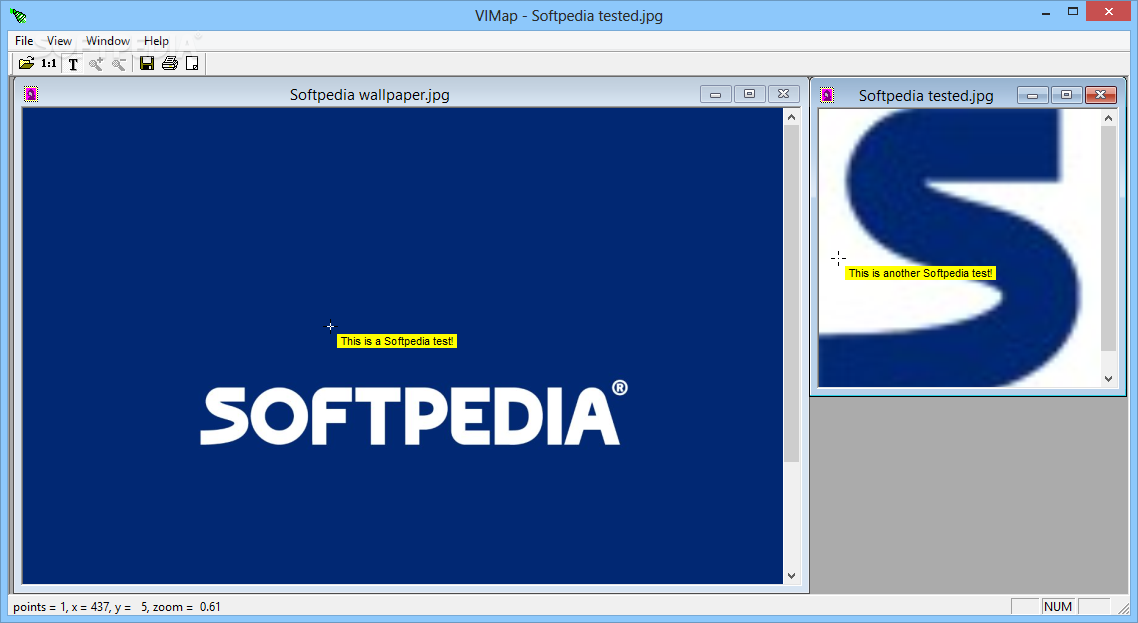Image resolution: width=1138 pixels, height=623 pixels.
Task: Click the VIMap application icon in title bar
Action: [18, 15]
